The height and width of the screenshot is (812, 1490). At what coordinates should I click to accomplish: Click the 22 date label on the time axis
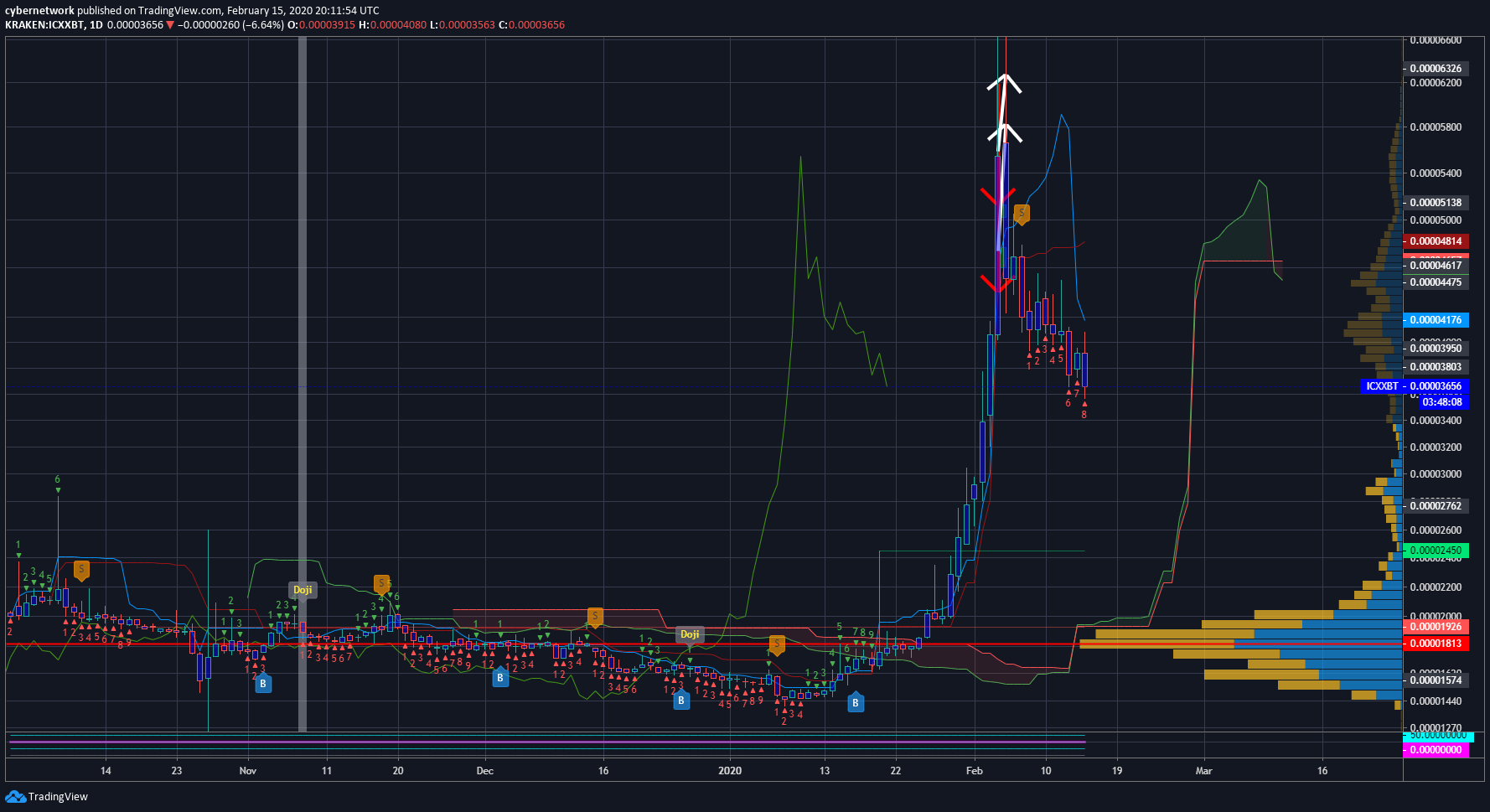click(896, 771)
